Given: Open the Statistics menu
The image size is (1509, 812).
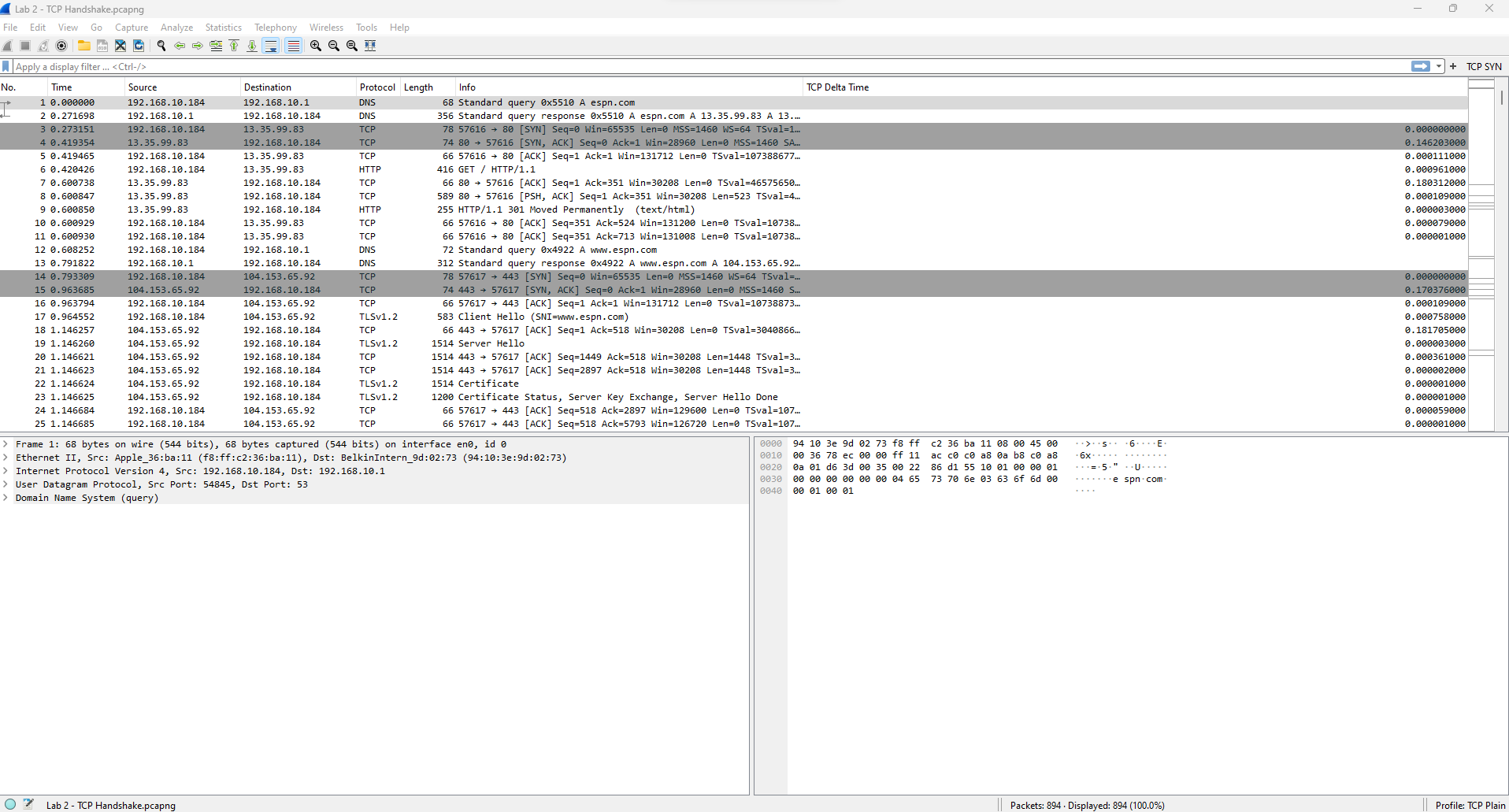Looking at the screenshot, I should [223, 27].
